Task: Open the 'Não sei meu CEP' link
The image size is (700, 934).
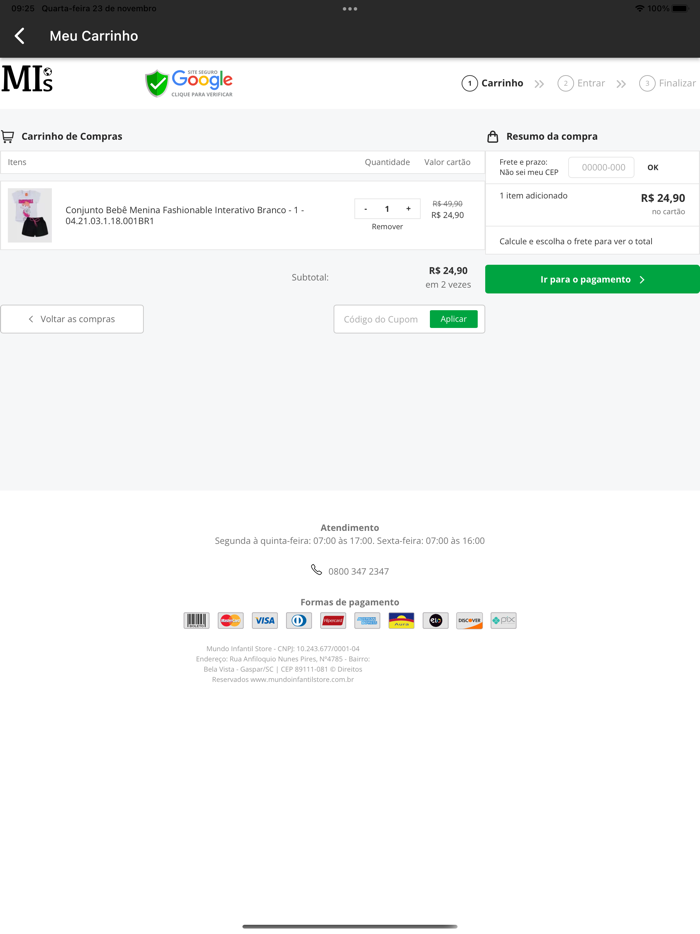Action: pos(529,173)
